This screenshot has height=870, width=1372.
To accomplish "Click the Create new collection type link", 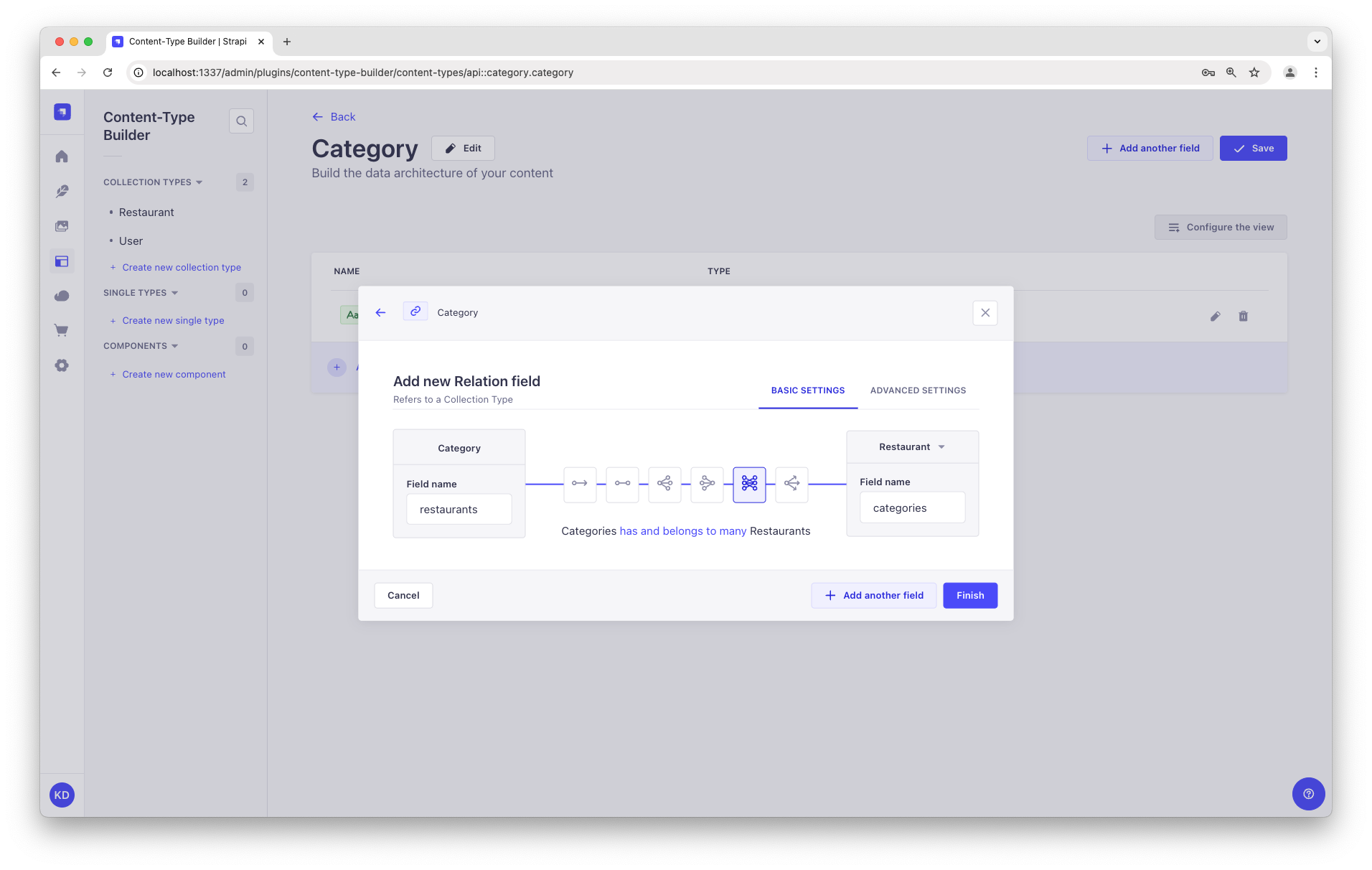I will click(x=181, y=267).
